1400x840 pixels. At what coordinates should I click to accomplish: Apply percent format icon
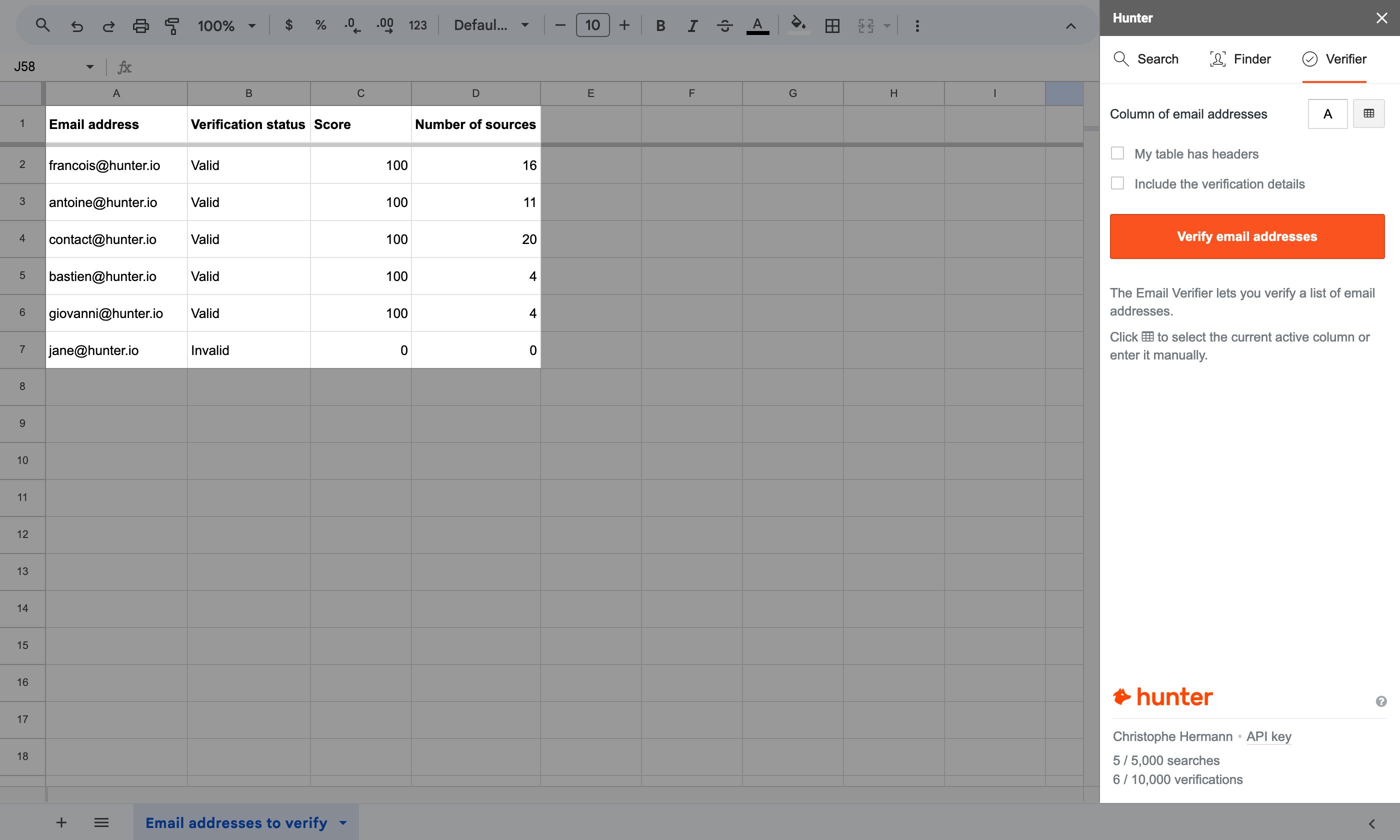click(321, 25)
